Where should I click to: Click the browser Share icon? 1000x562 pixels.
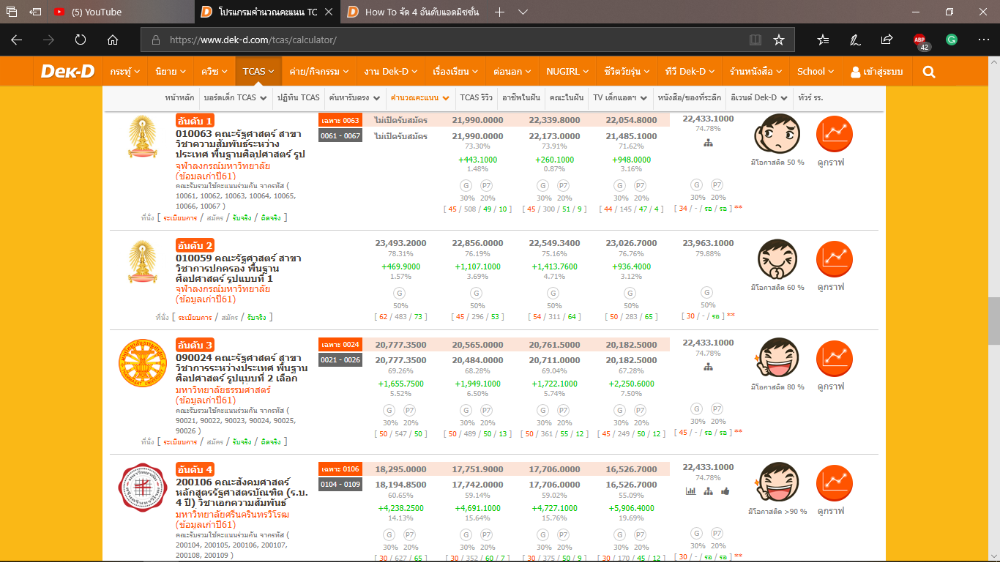(x=886, y=40)
